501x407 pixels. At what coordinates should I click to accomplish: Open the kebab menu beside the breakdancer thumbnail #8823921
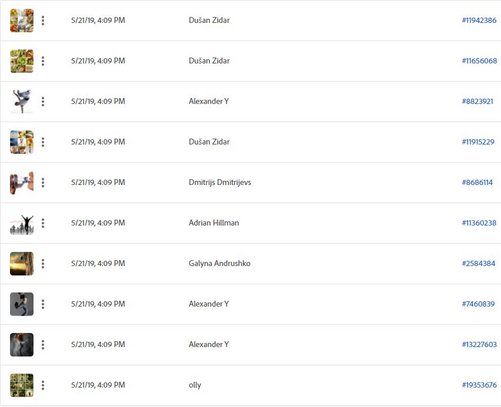coord(43,101)
